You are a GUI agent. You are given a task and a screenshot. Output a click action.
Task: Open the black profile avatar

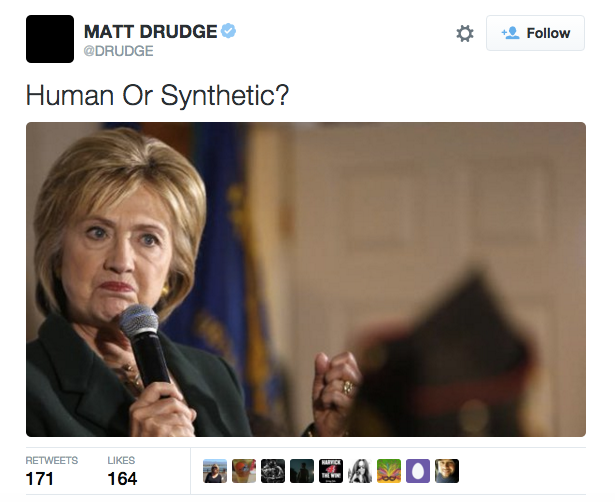pos(50,39)
